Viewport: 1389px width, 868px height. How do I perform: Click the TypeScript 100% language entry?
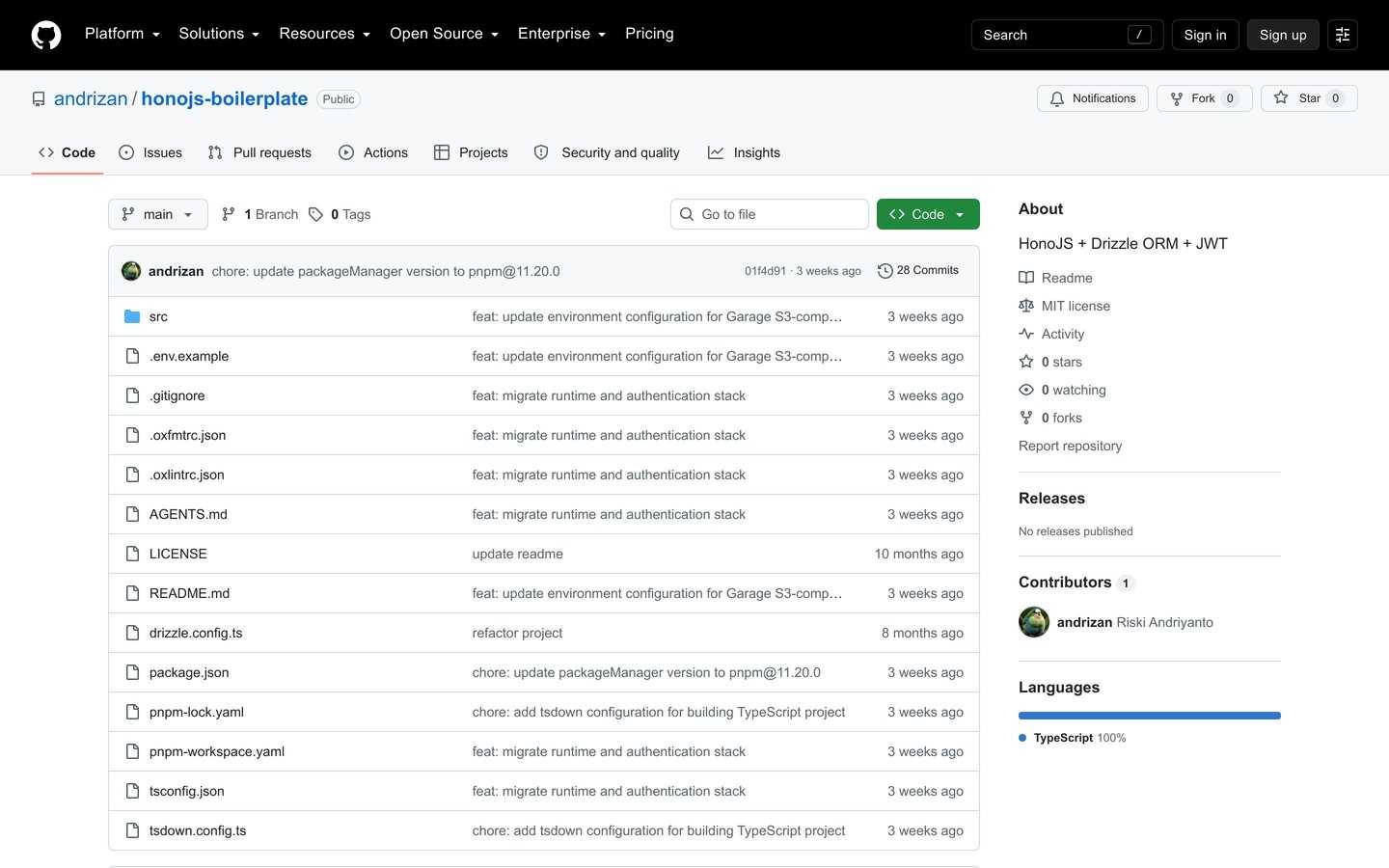(1073, 738)
